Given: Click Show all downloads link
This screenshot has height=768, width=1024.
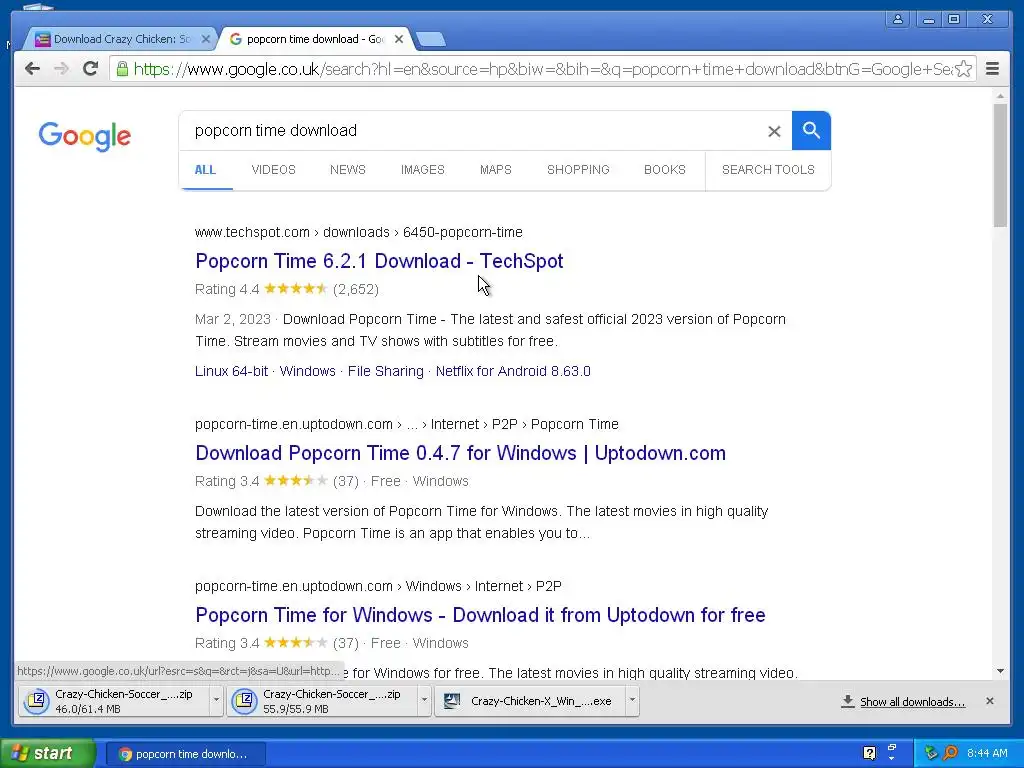Looking at the screenshot, I should pos(912,701).
